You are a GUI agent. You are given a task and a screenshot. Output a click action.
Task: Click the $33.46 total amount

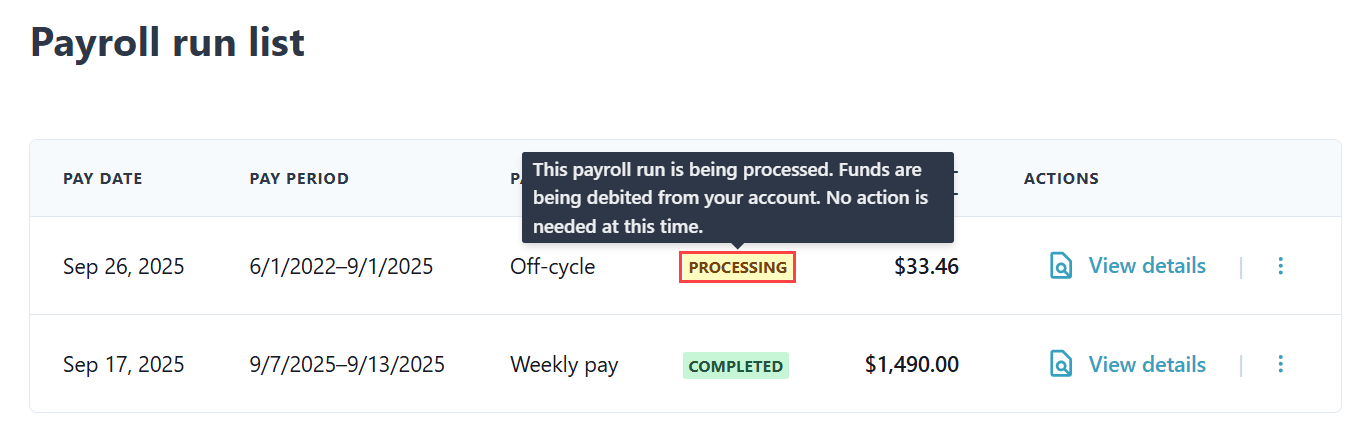(926, 266)
